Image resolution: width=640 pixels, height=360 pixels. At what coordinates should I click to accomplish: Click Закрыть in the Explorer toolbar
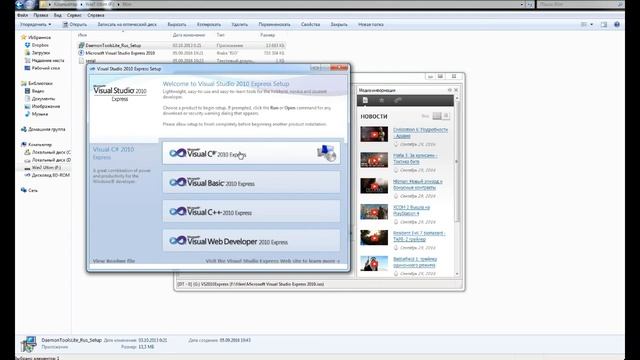coord(339,24)
